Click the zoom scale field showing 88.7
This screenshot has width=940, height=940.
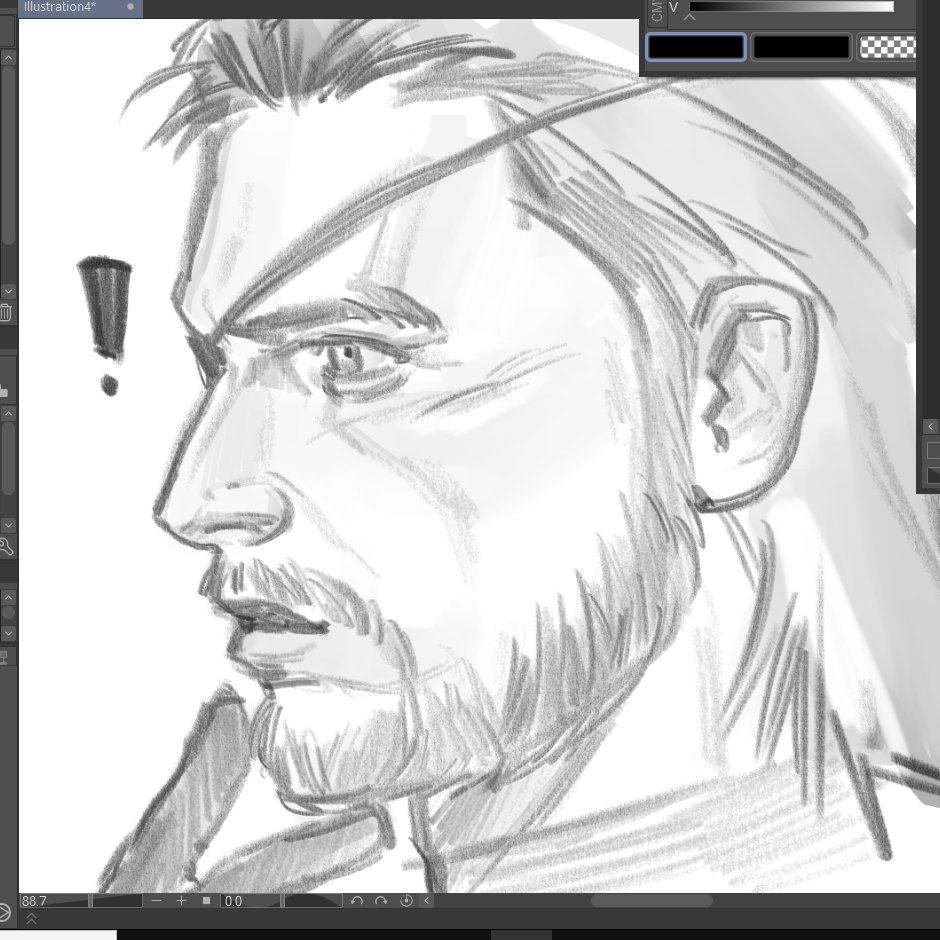[54, 900]
